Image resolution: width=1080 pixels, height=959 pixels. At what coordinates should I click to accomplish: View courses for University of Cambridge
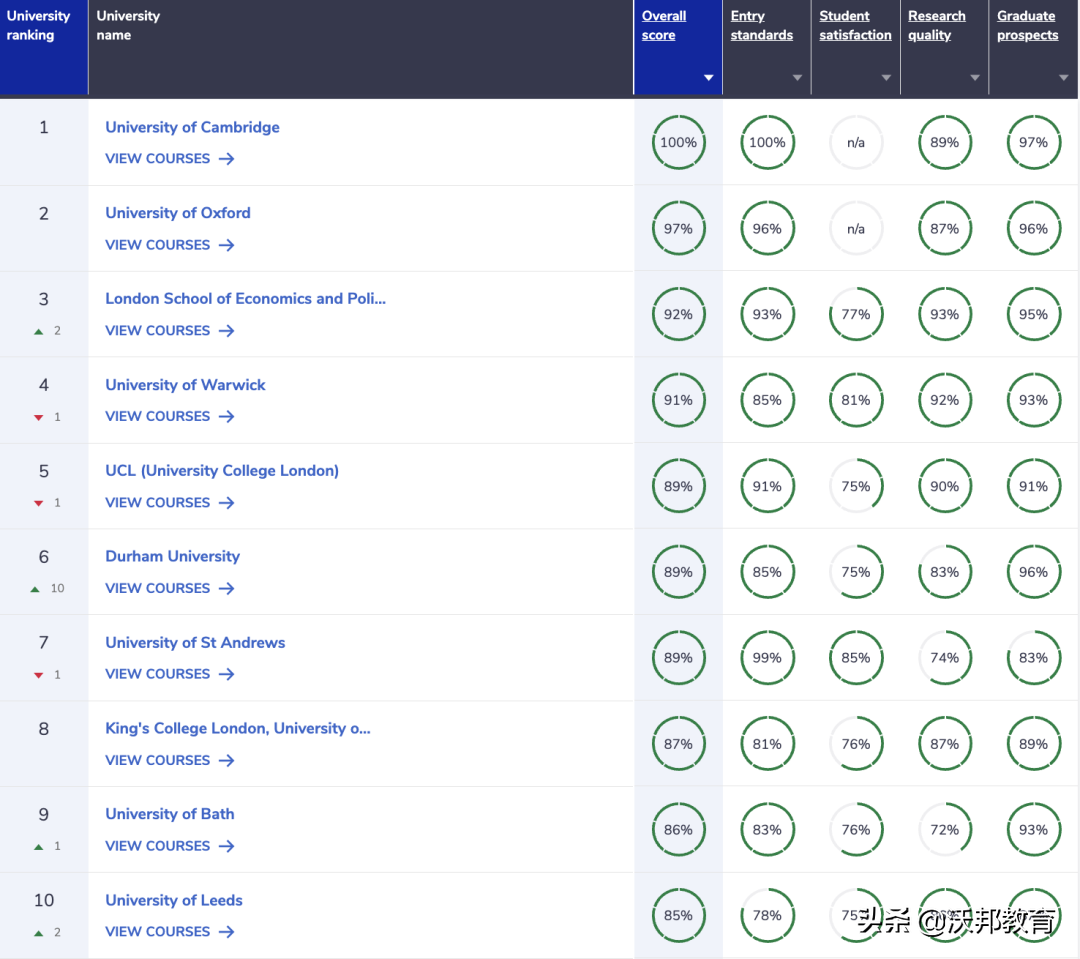[169, 158]
